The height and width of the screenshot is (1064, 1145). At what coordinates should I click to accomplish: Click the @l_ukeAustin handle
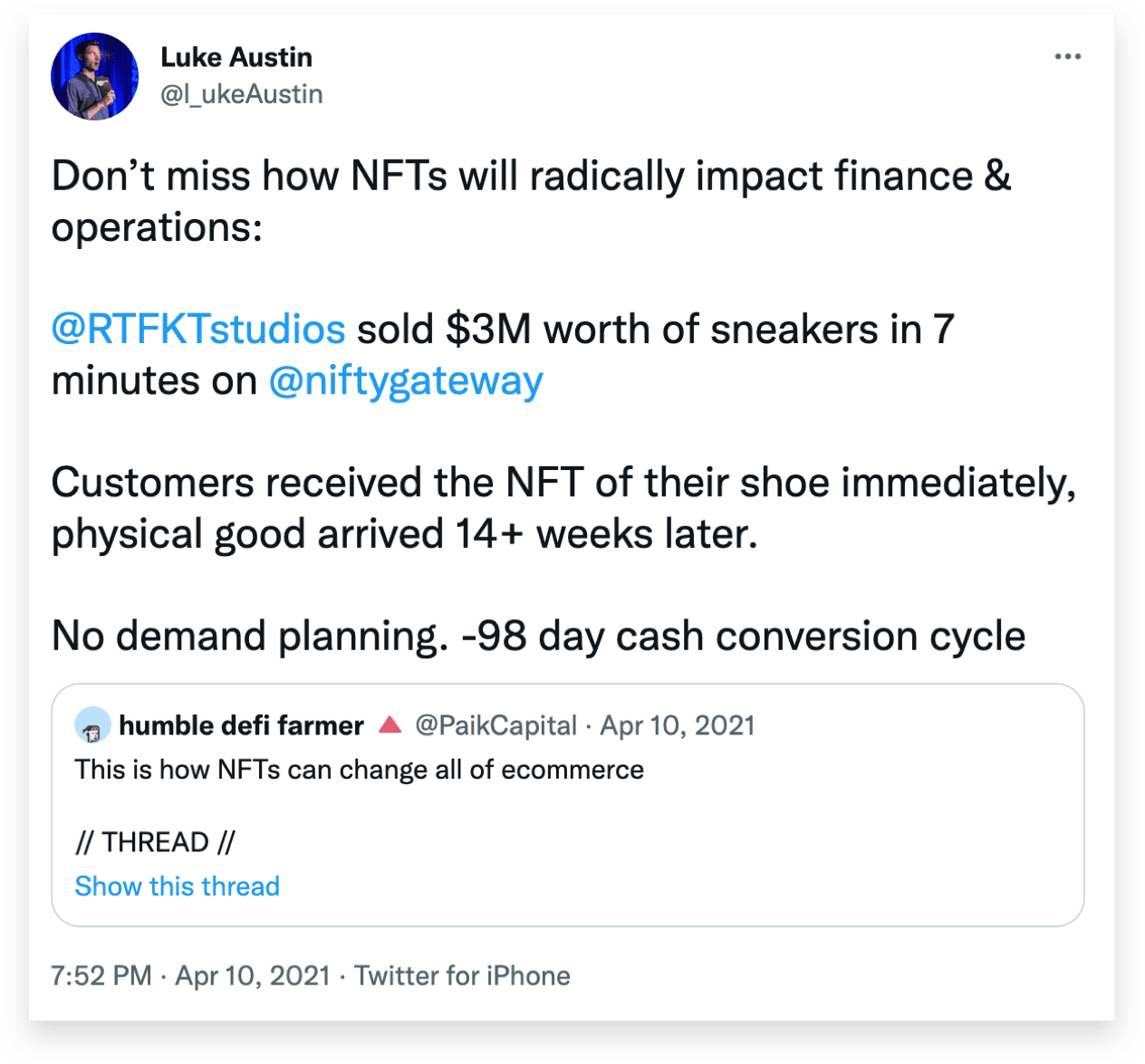point(241,94)
